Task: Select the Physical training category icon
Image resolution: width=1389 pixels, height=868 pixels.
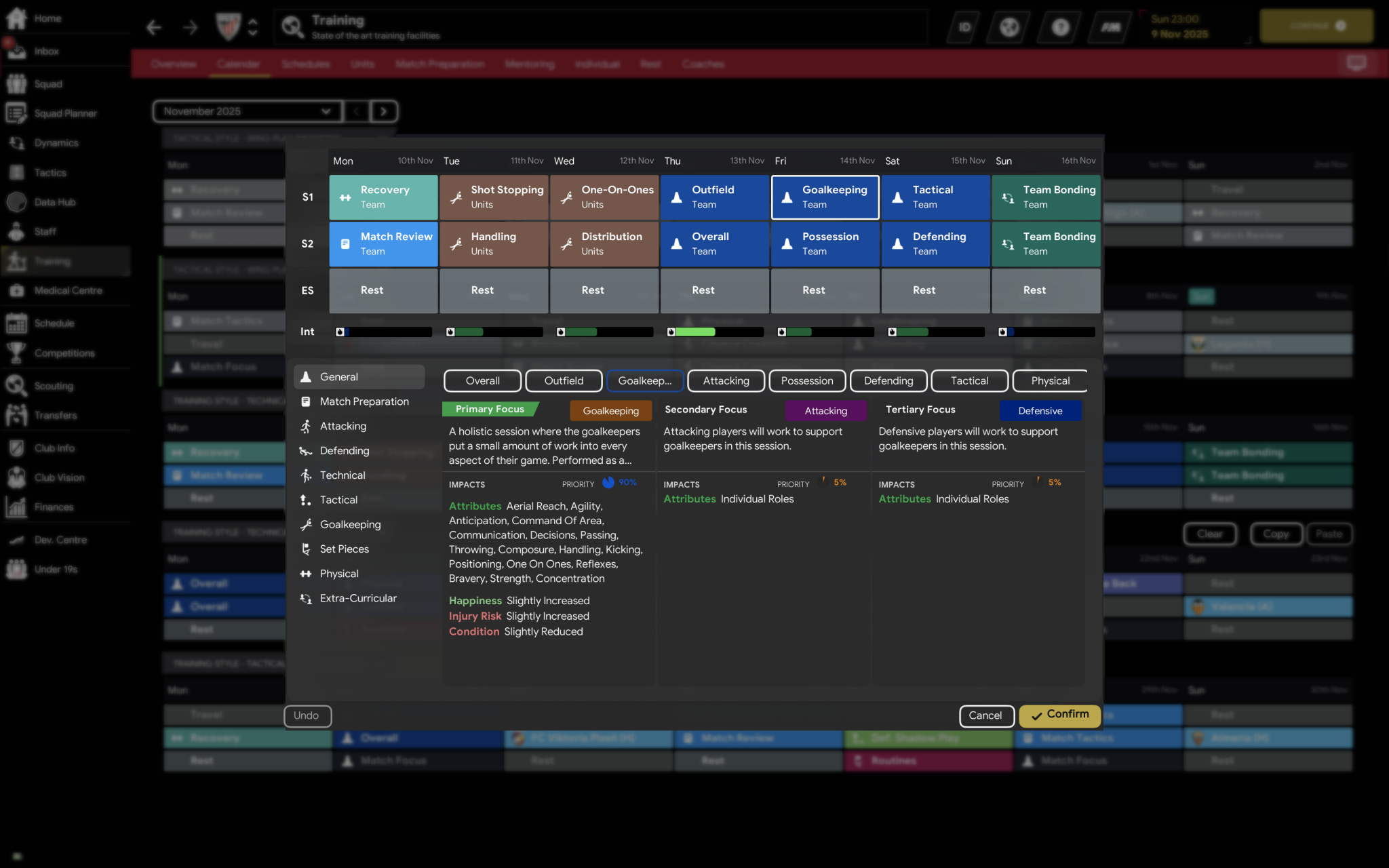Action: tap(306, 573)
